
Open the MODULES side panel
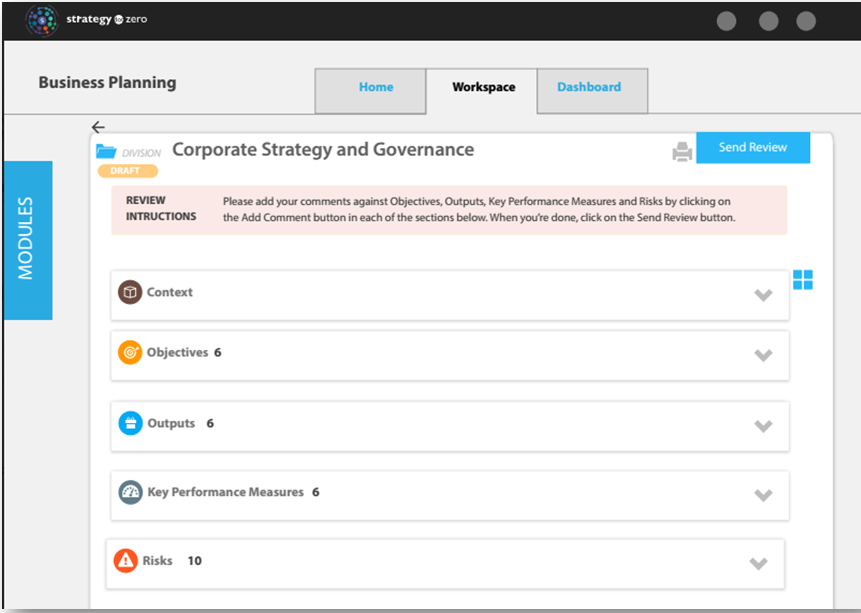[28, 240]
